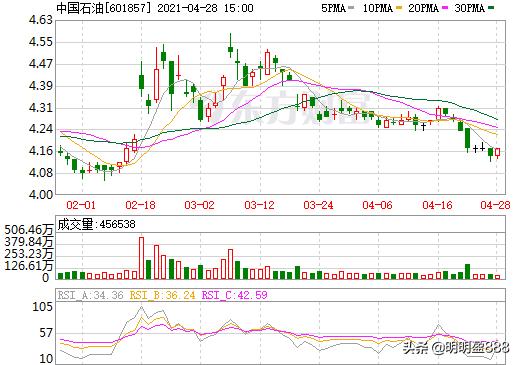Image resolution: width=520 pixels, height=365 pixels.
Task: Click the 30PMA green legend swatch
Action: [x=491, y=8]
